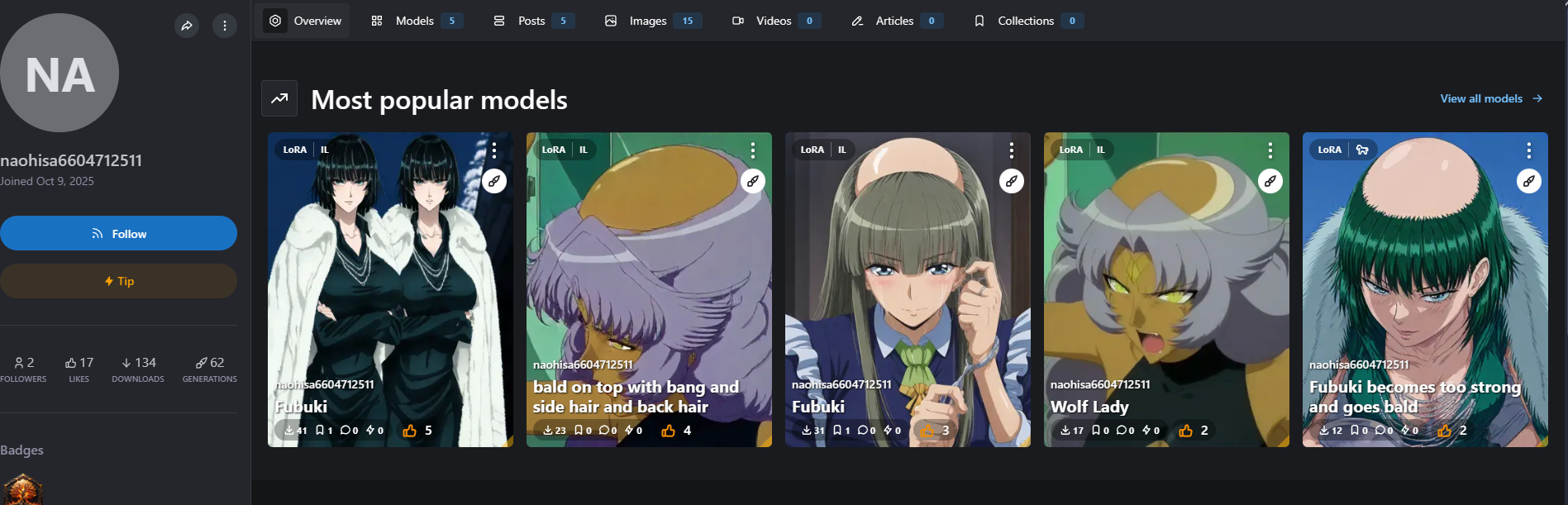Click thumbs-up icon on Fubuki becomes too strong card

tap(1445, 431)
